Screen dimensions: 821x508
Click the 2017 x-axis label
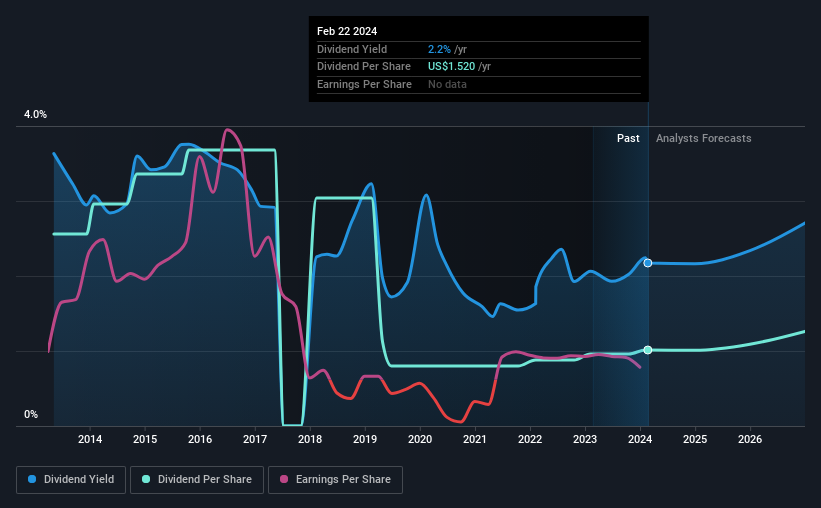pyautogui.click(x=255, y=439)
